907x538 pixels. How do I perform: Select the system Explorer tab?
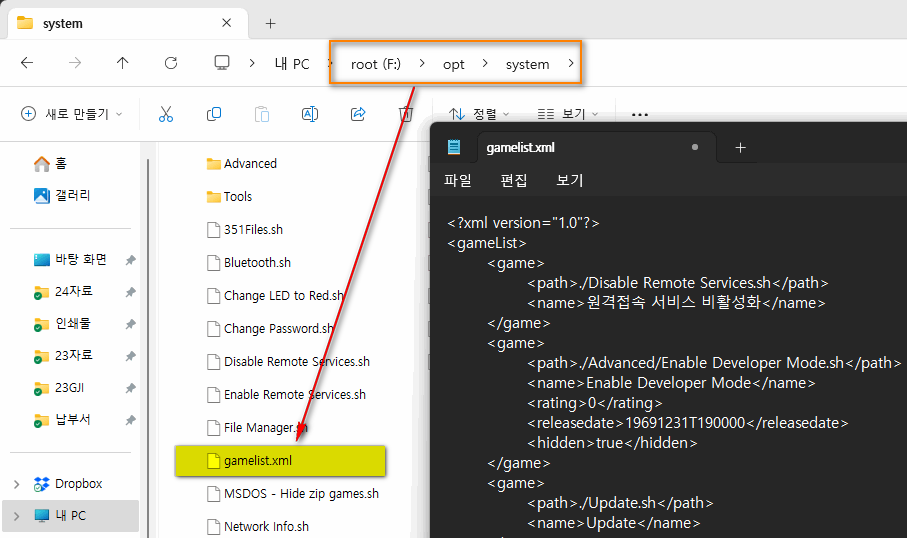[x=127, y=23]
